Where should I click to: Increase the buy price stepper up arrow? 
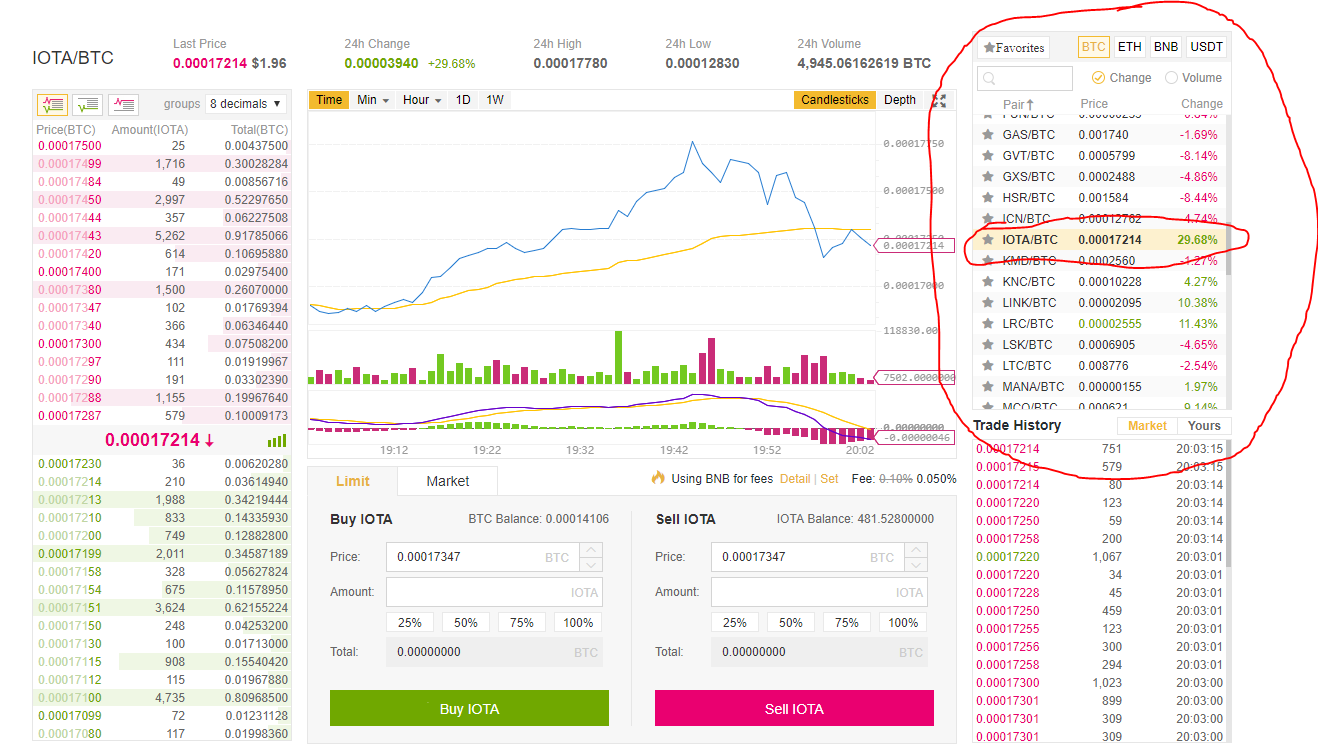pos(591,549)
